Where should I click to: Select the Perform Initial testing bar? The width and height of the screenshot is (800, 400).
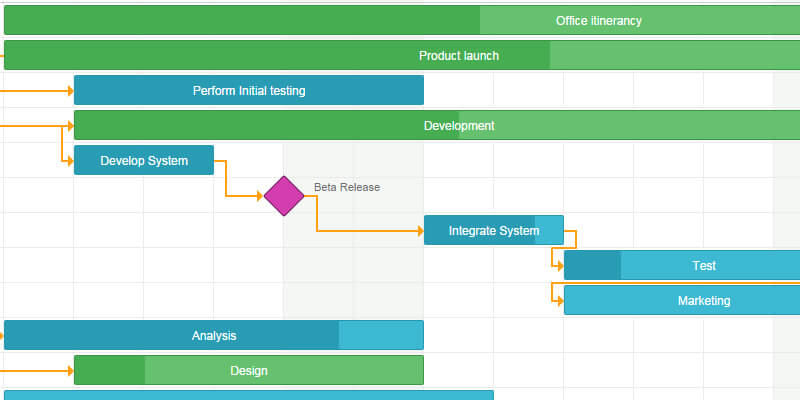coord(249,91)
